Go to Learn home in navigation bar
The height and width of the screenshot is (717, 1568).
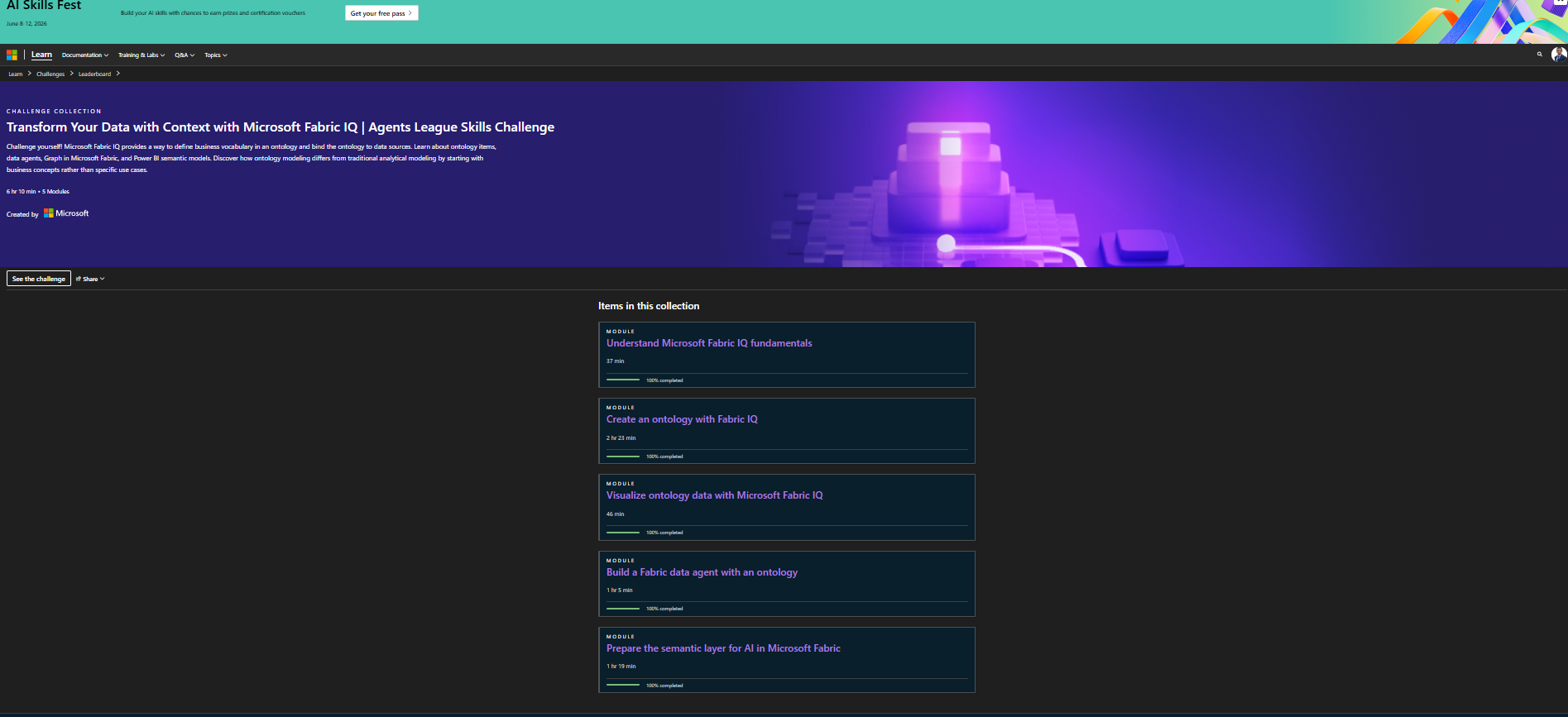[x=41, y=55]
